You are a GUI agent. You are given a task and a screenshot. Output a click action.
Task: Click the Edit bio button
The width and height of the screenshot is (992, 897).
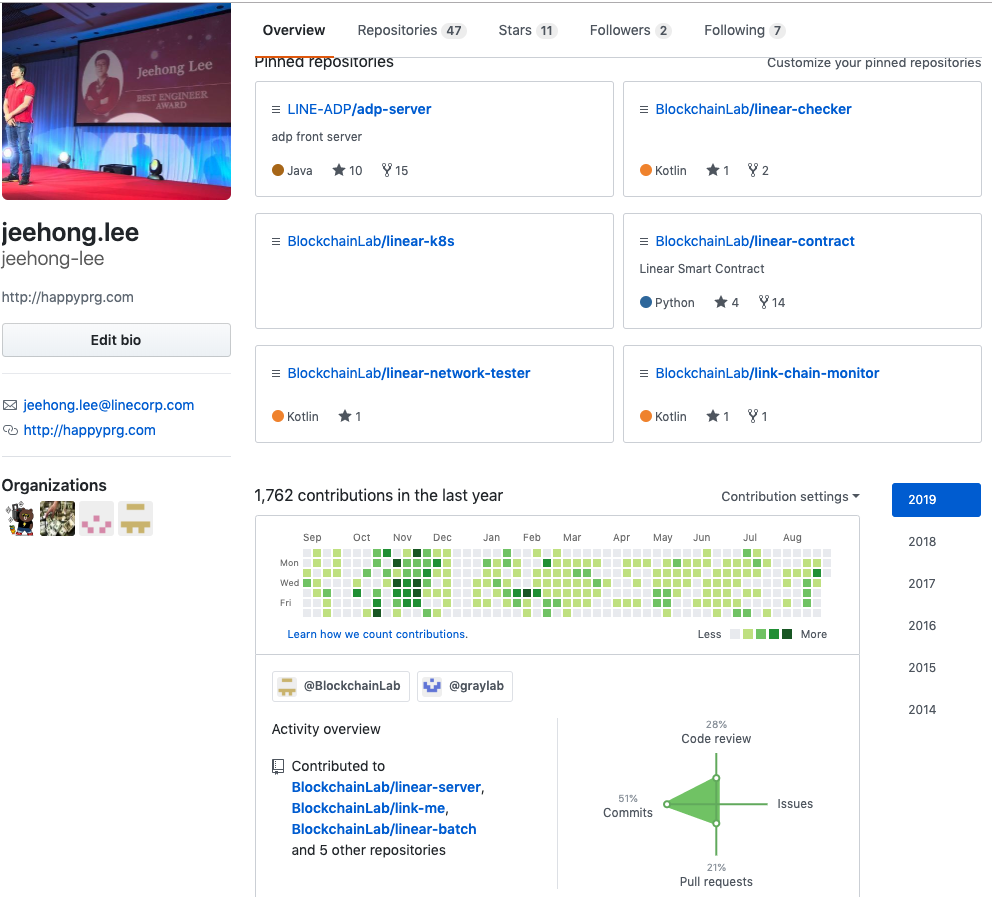[x=116, y=339]
